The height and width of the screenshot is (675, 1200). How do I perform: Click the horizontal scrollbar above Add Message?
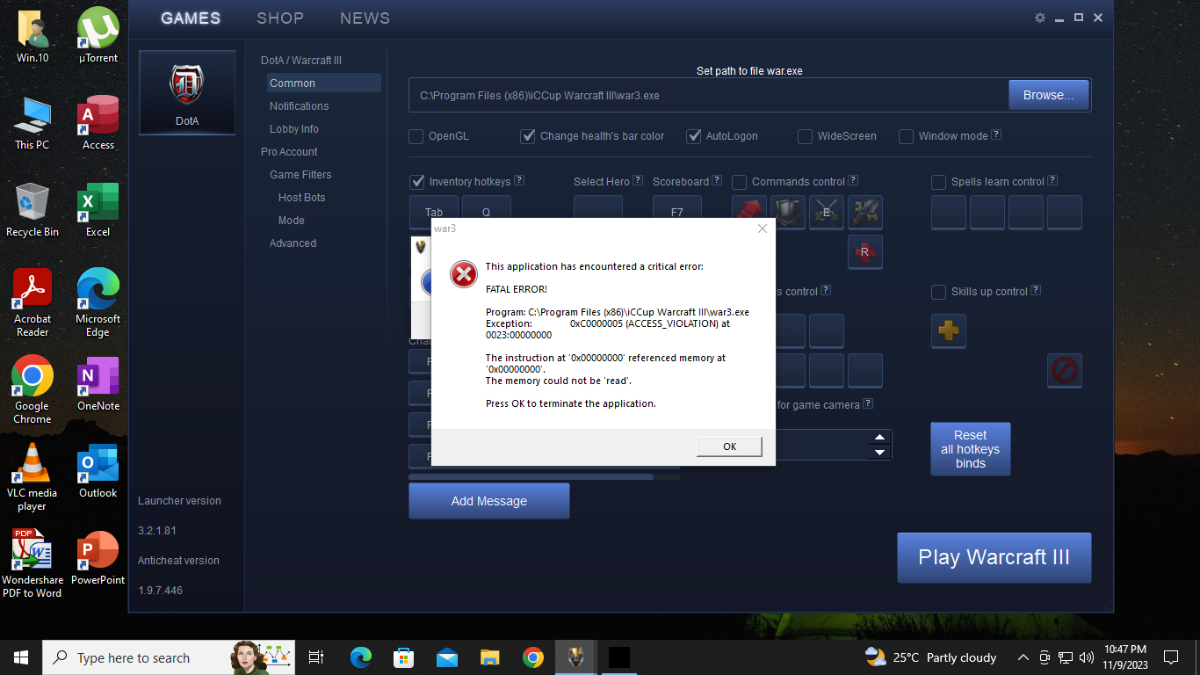point(530,477)
